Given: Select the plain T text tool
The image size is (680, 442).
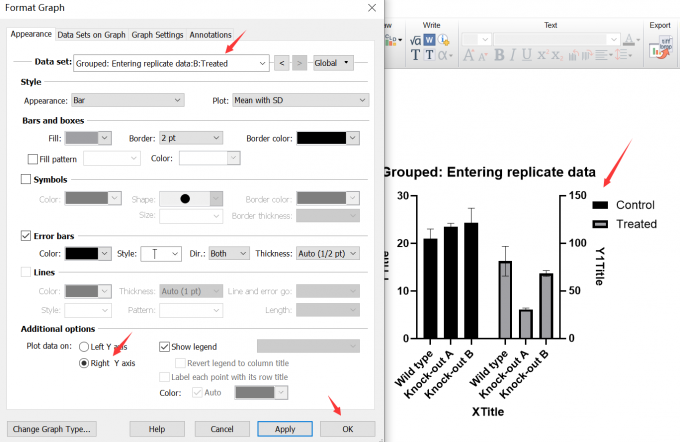Looking at the screenshot, I should [415, 55].
